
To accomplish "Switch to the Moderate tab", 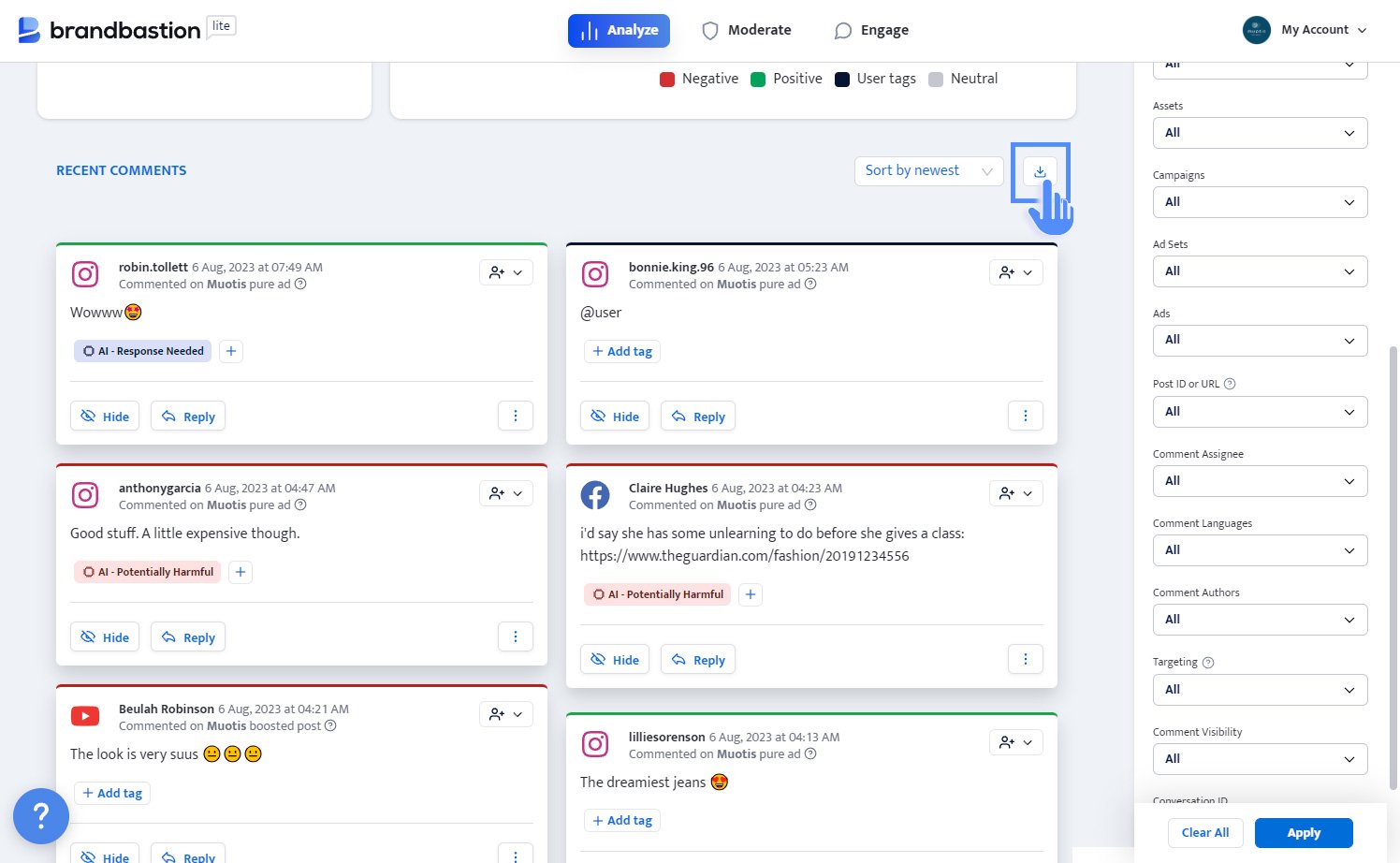I will click(x=746, y=29).
